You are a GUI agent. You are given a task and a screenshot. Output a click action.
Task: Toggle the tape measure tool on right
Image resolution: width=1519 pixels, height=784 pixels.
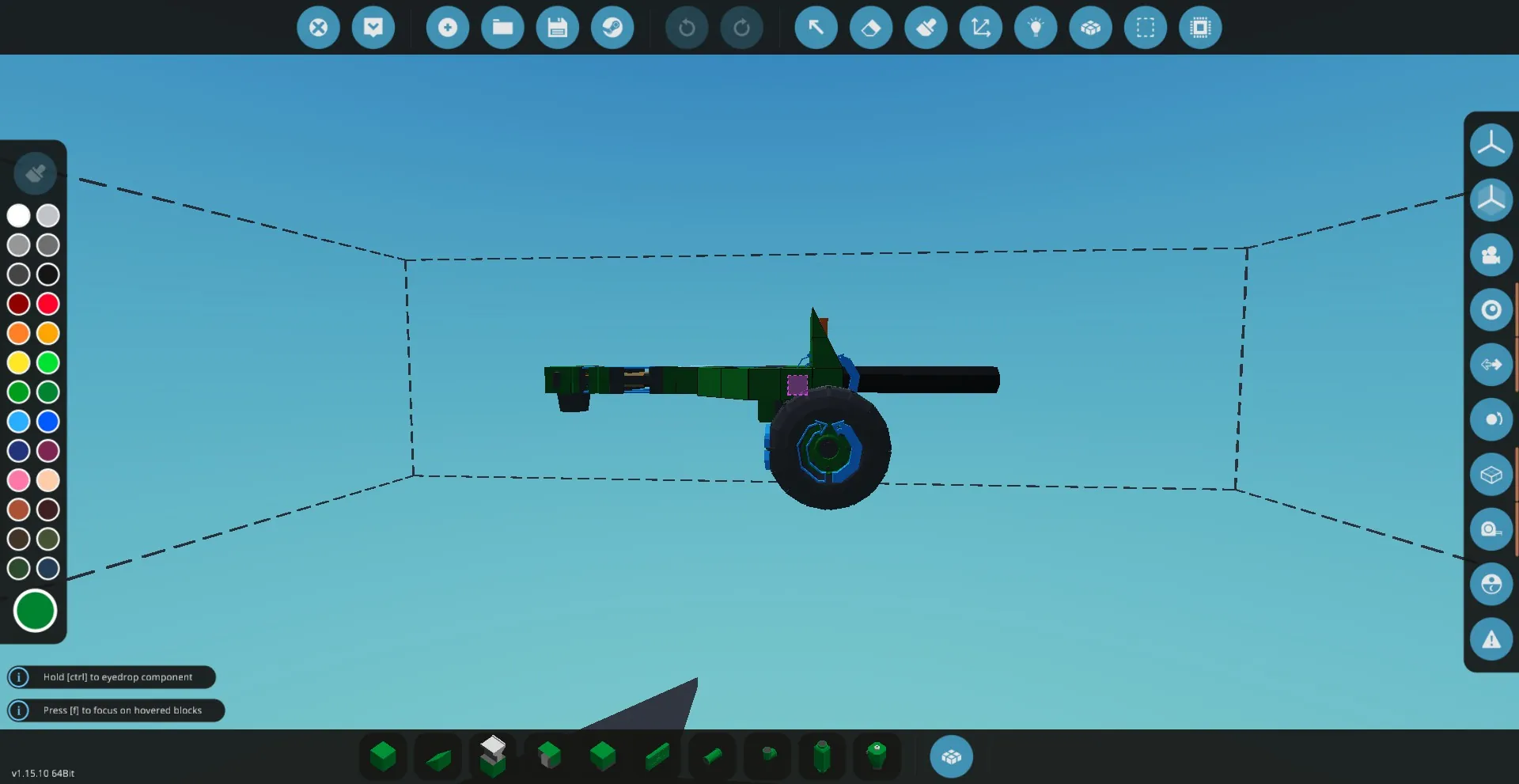(x=1491, y=529)
